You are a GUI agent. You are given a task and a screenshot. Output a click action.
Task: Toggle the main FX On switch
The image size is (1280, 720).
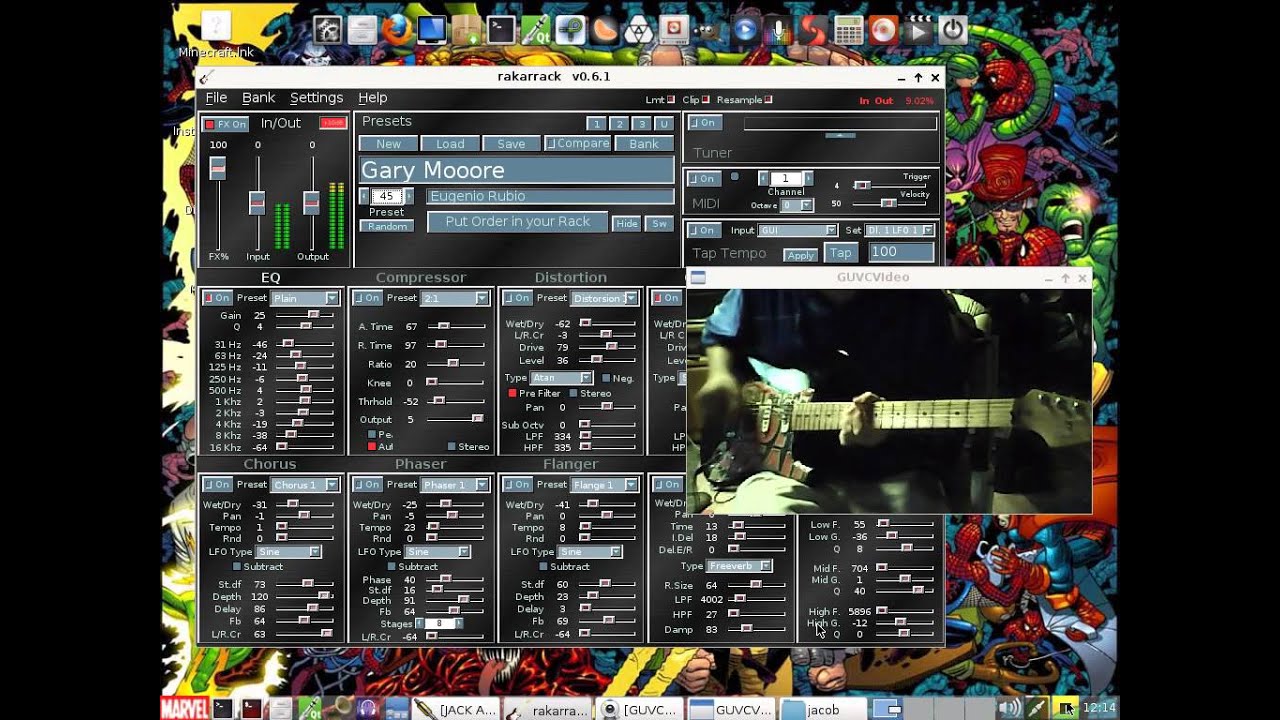click(225, 124)
